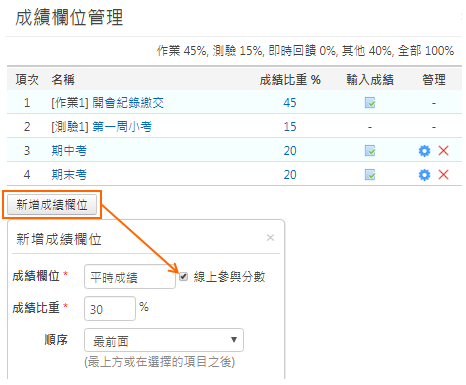Open the 期末考 link
Screen dimensions: 466x385
click(69, 175)
